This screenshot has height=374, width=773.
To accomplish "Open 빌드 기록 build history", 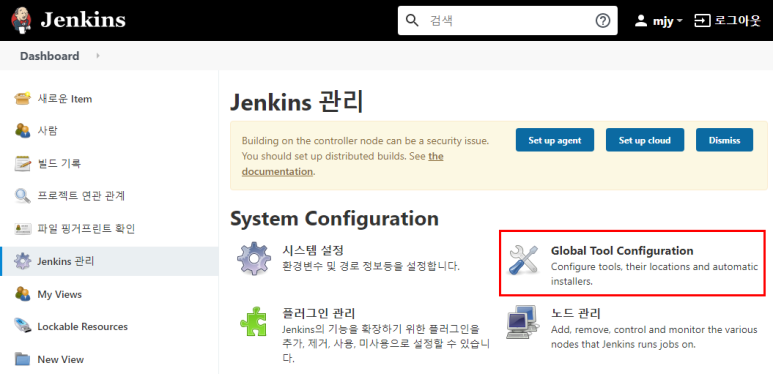I will pos(59,163).
